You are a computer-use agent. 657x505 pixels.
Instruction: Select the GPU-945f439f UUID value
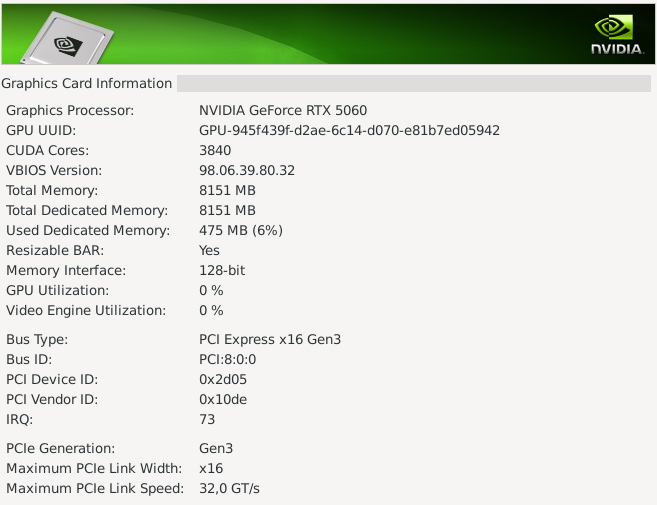[349, 130]
